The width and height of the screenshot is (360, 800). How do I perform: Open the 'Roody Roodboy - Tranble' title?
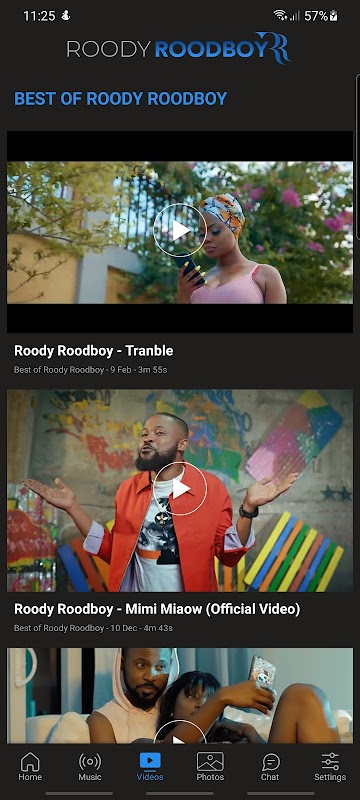click(x=93, y=351)
